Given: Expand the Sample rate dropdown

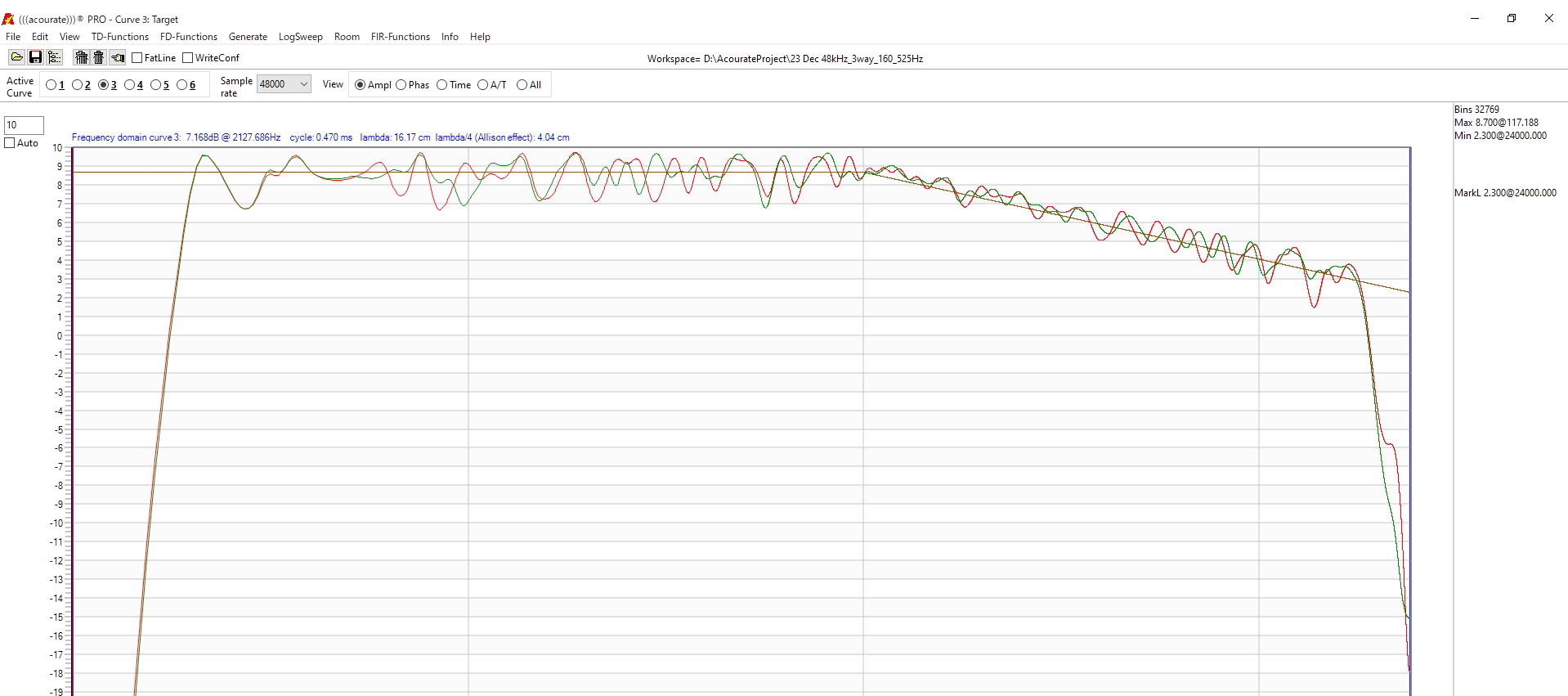Looking at the screenshot, I should click(x=303, y=84).
